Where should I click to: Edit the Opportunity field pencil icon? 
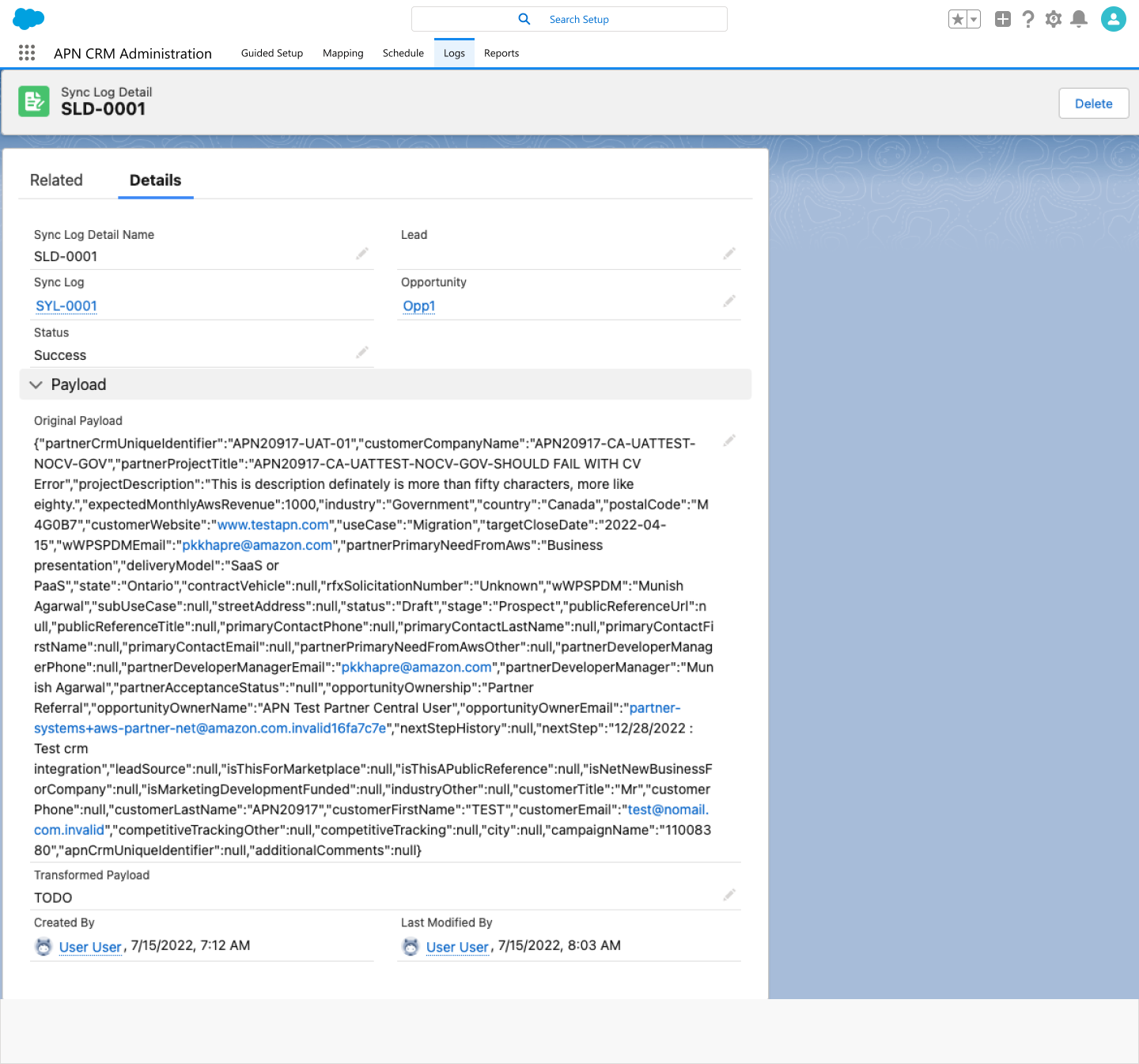click(x=729, y=301)
